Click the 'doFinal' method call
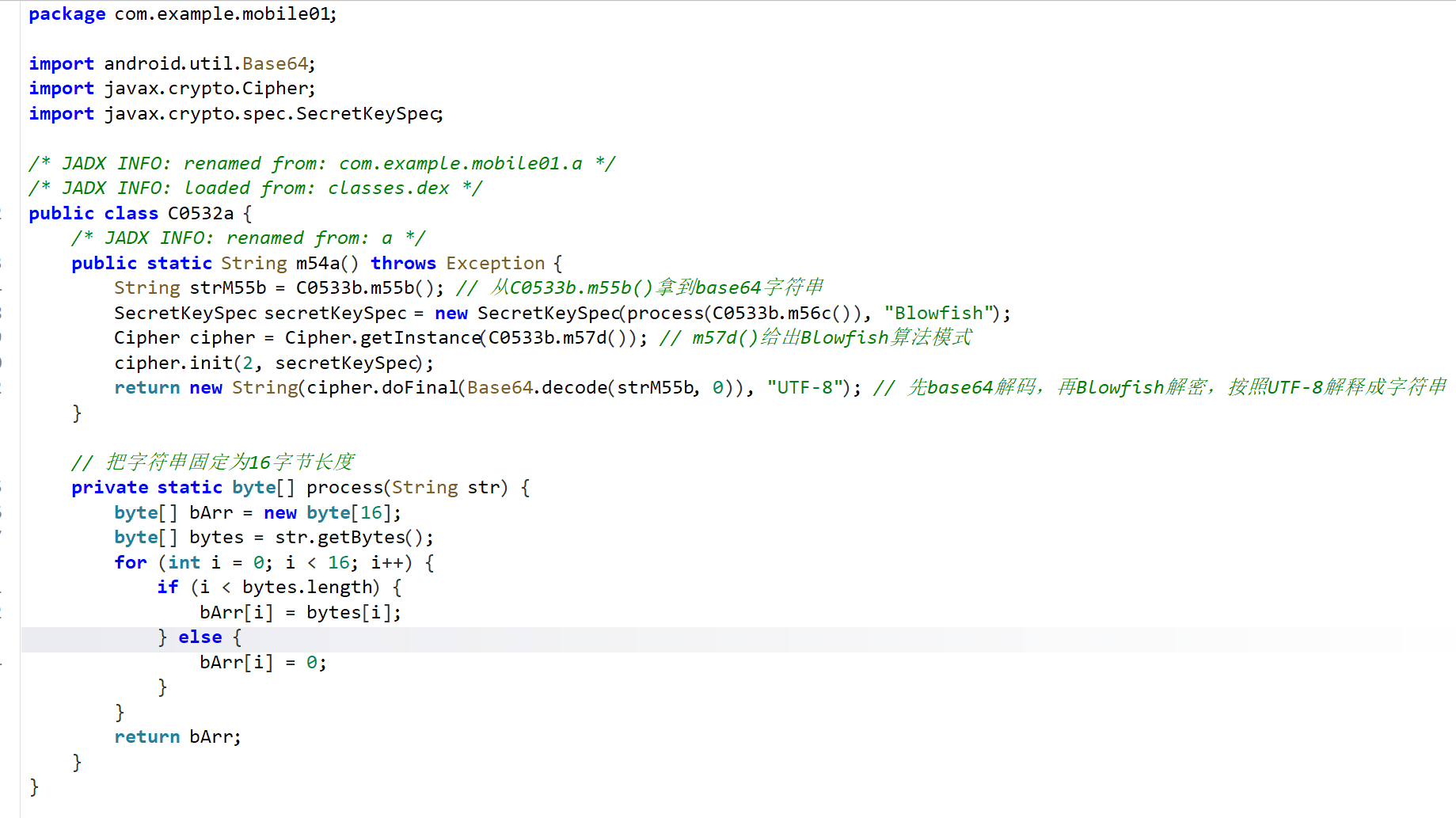The height and width of the screenshot is (818, 1456). pyautogui.click(x=420, y=387)
